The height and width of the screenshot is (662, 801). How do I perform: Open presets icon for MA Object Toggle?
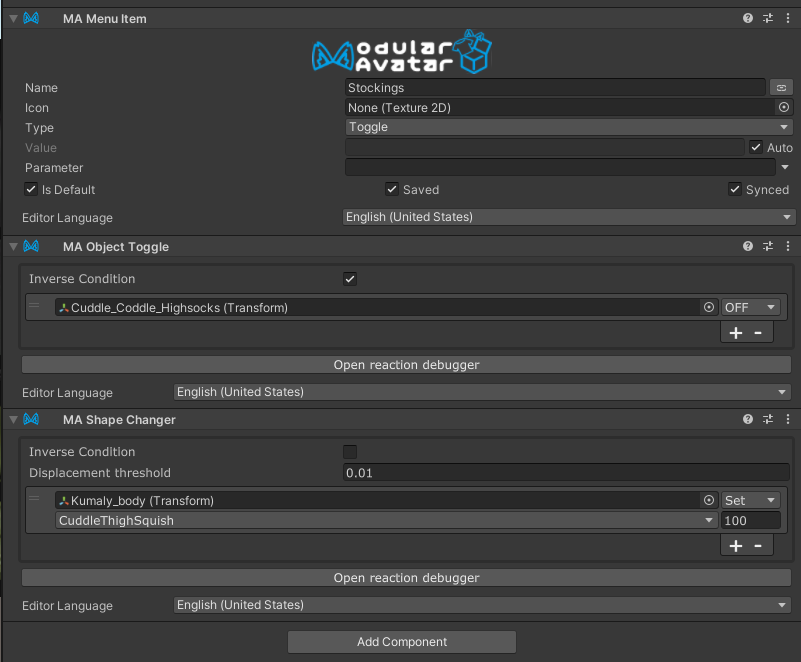tap(768, 246)
